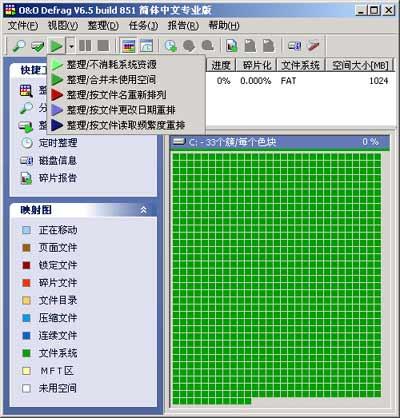The width and height of the screenshot is (400, 418).
Task: Click the drive information toolbar icon
Action: point(295,46)
